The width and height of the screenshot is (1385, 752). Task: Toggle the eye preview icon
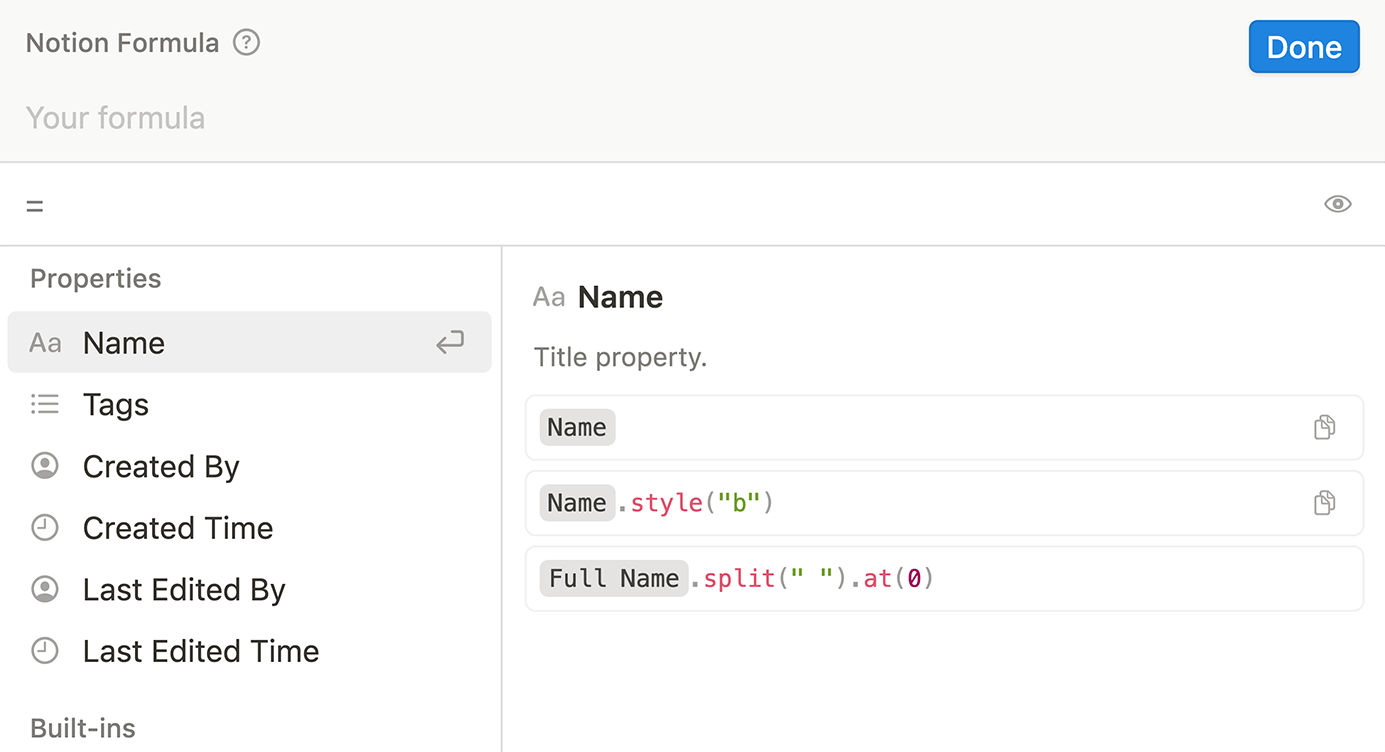[1338, 204]
